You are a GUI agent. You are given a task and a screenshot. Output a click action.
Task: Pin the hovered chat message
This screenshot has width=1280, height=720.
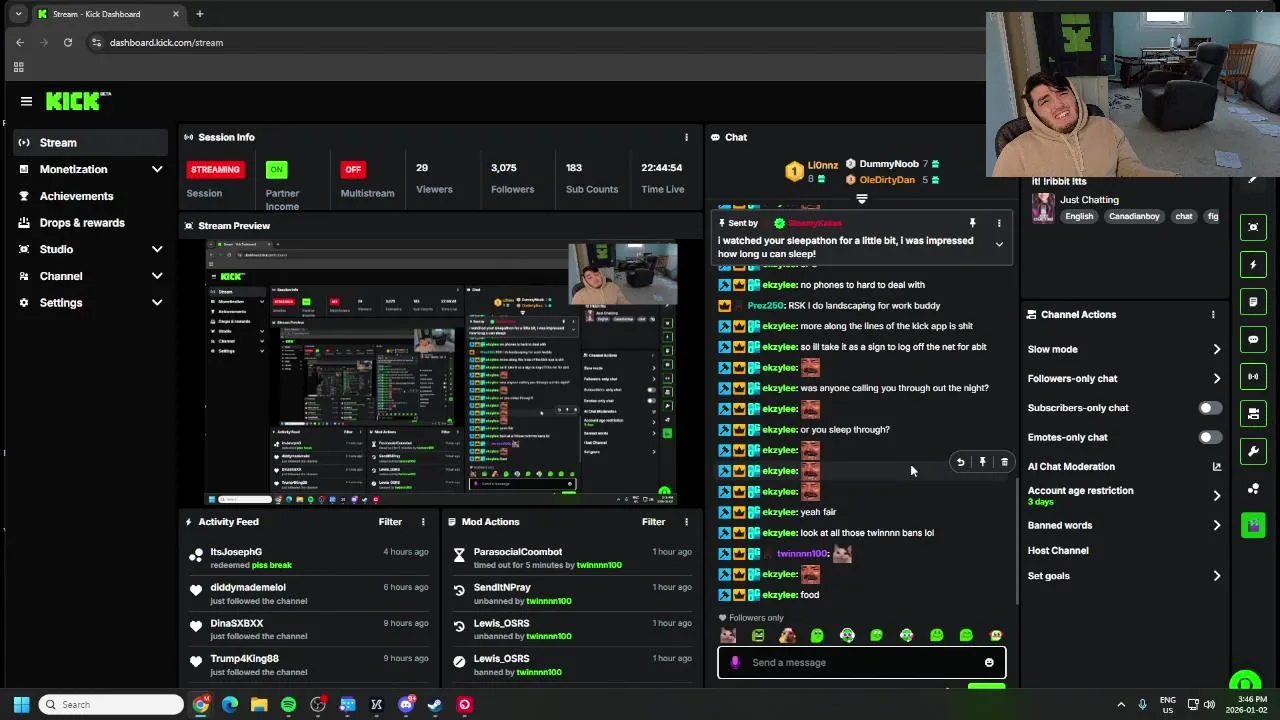[982, 462]
